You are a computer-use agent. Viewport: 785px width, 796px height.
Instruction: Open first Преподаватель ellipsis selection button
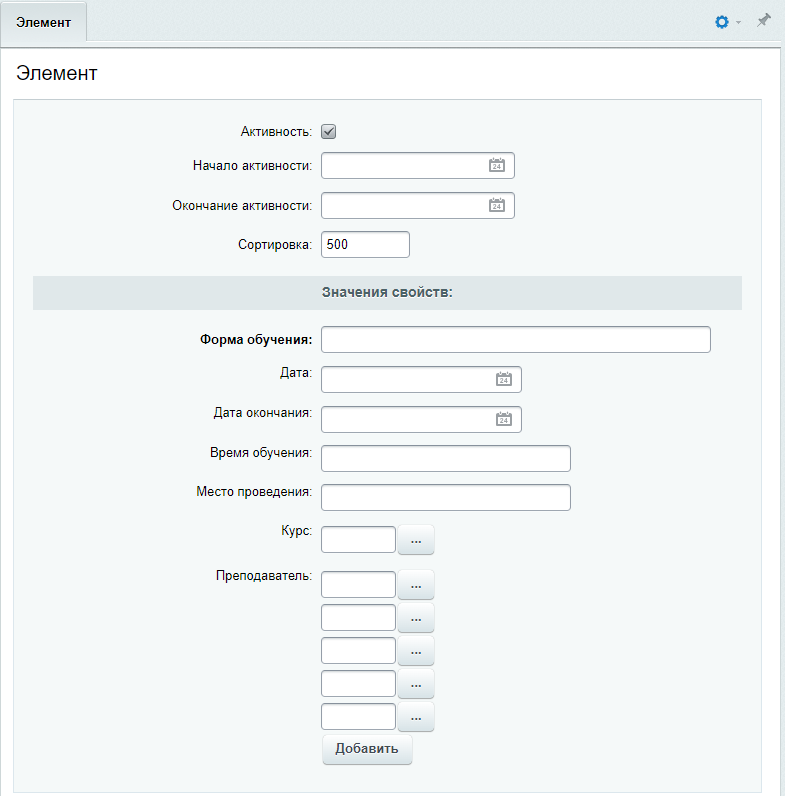click(x=416, y=584)
